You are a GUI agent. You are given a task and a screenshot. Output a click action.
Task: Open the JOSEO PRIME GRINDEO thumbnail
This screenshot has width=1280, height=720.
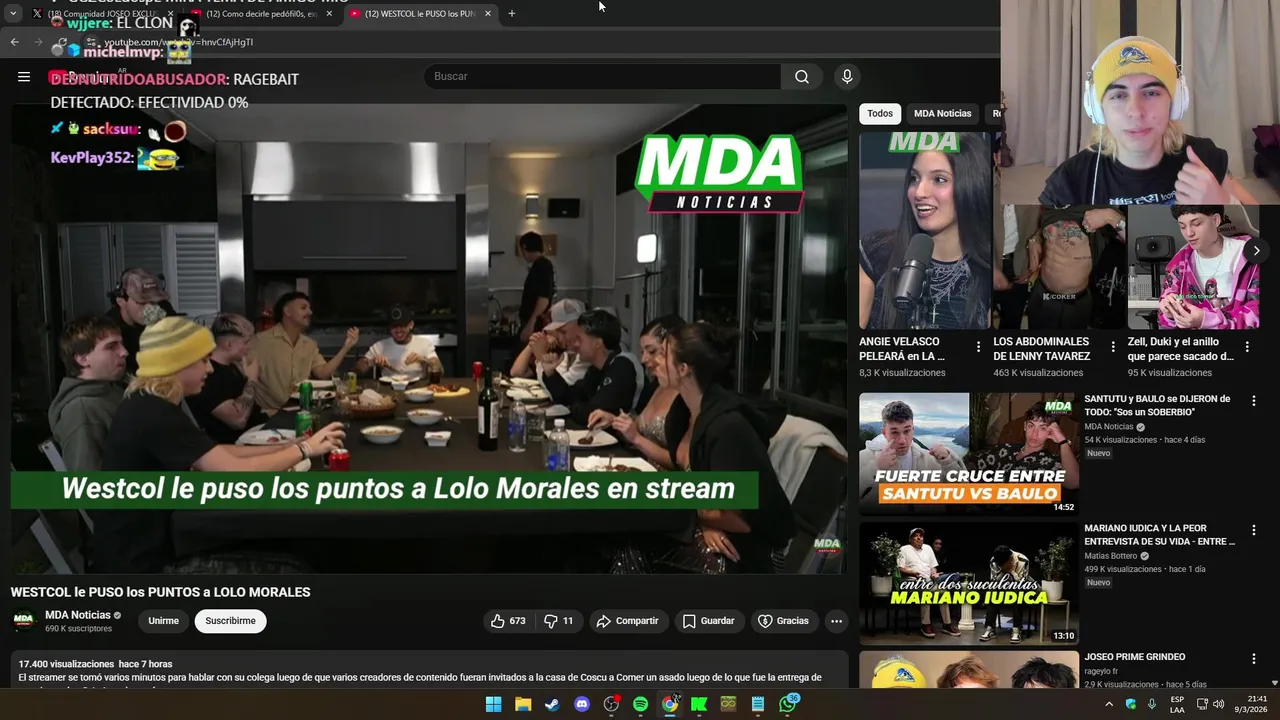(x=969, y=670)
